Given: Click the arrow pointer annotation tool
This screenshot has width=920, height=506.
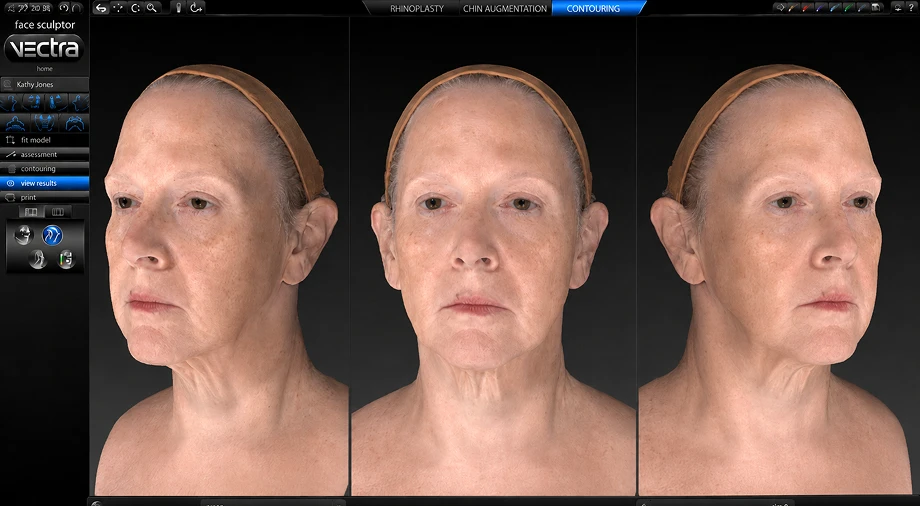Looking at the screenshot, I should (780, 8).
